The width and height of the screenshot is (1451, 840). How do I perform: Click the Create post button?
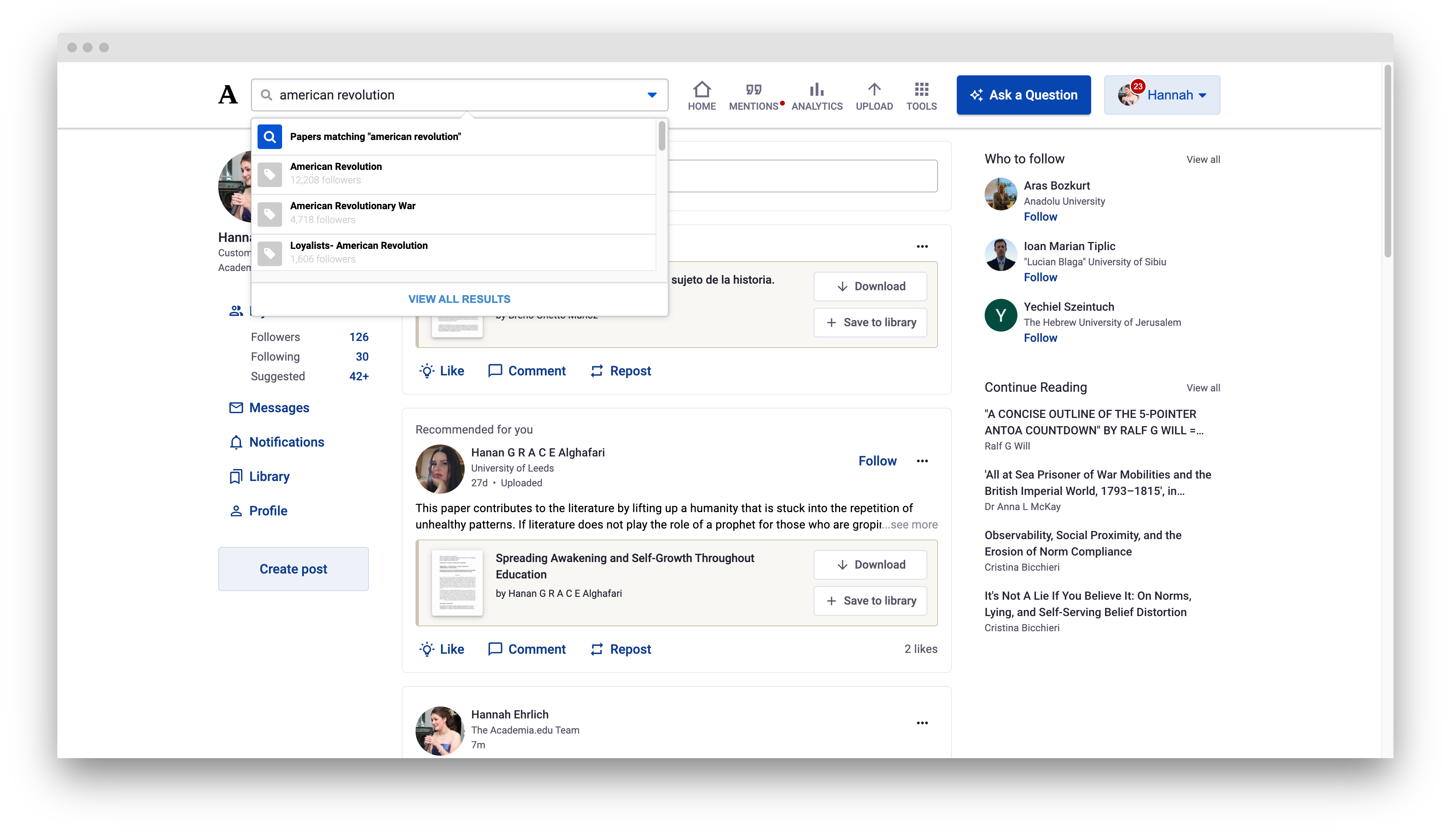(x=293, y=569)
